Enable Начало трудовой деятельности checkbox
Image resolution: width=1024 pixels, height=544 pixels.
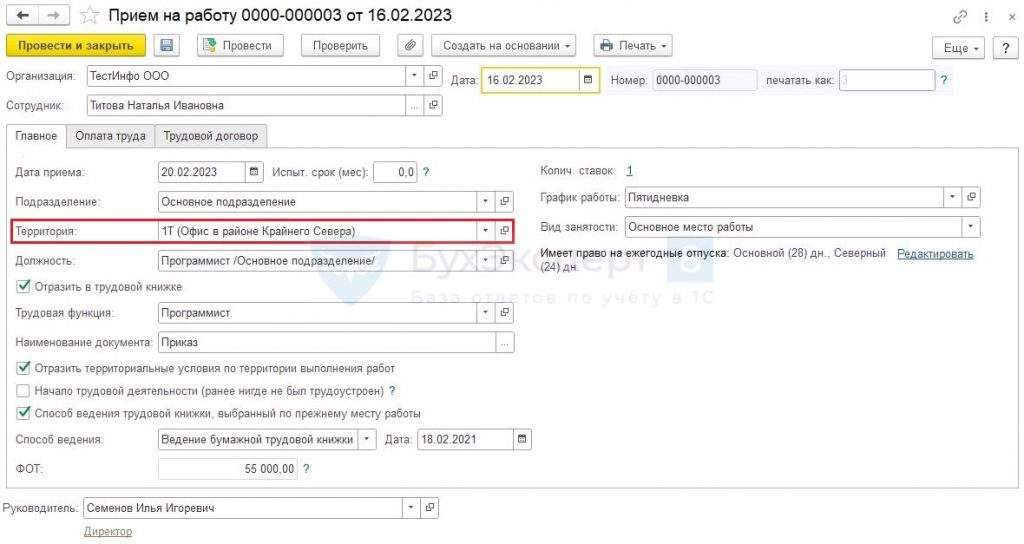(24, 391)
